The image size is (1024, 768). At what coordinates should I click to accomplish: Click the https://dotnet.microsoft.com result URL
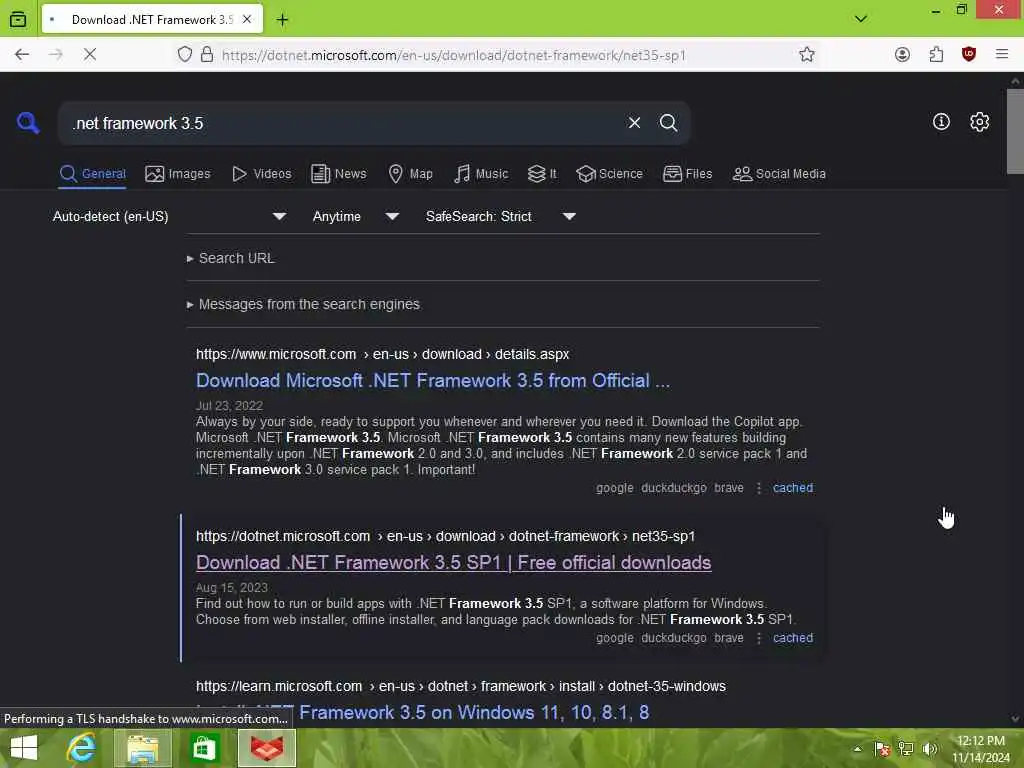coord(445,536)
